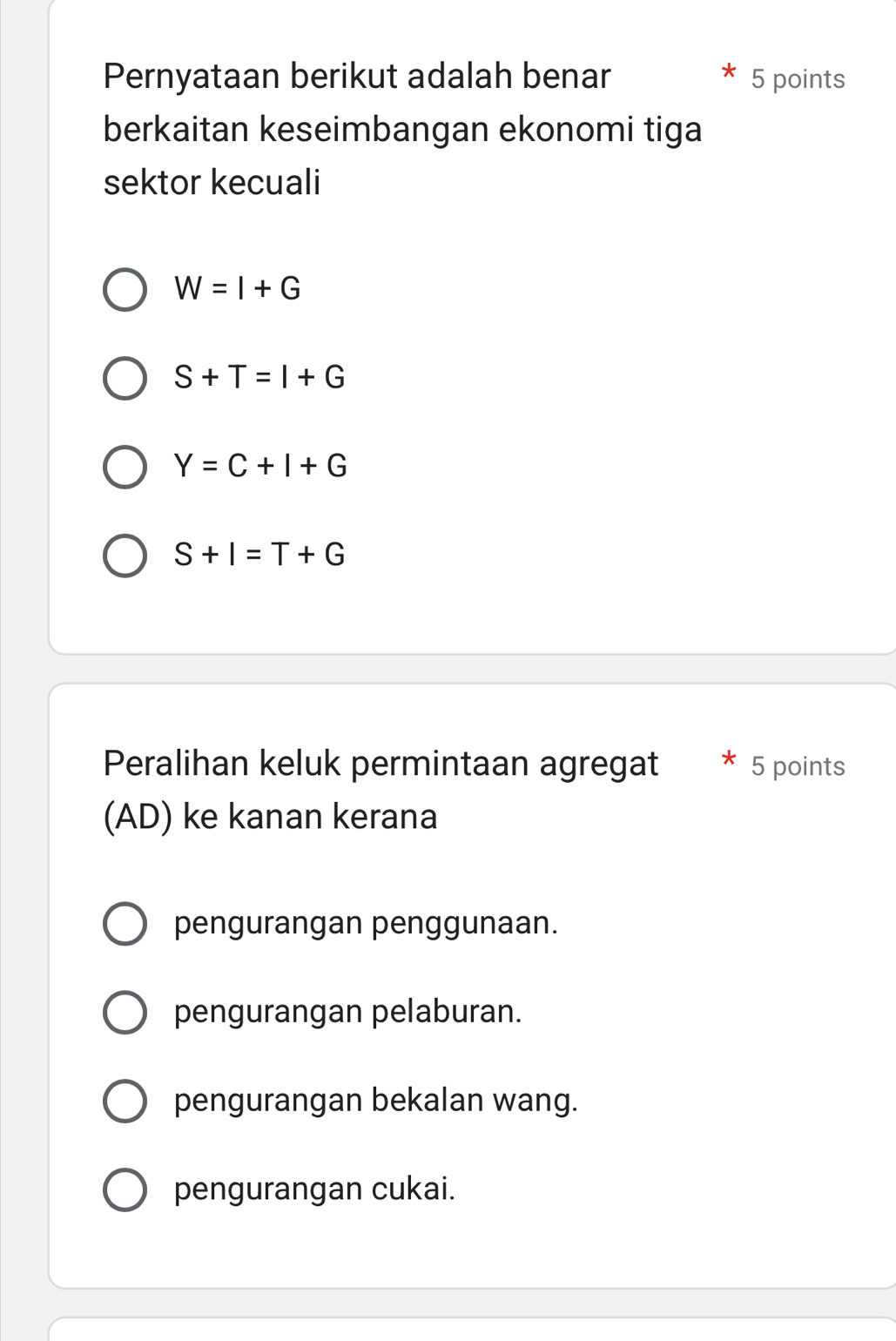Select the radio button for W = I + G

[x=125, y=289]
